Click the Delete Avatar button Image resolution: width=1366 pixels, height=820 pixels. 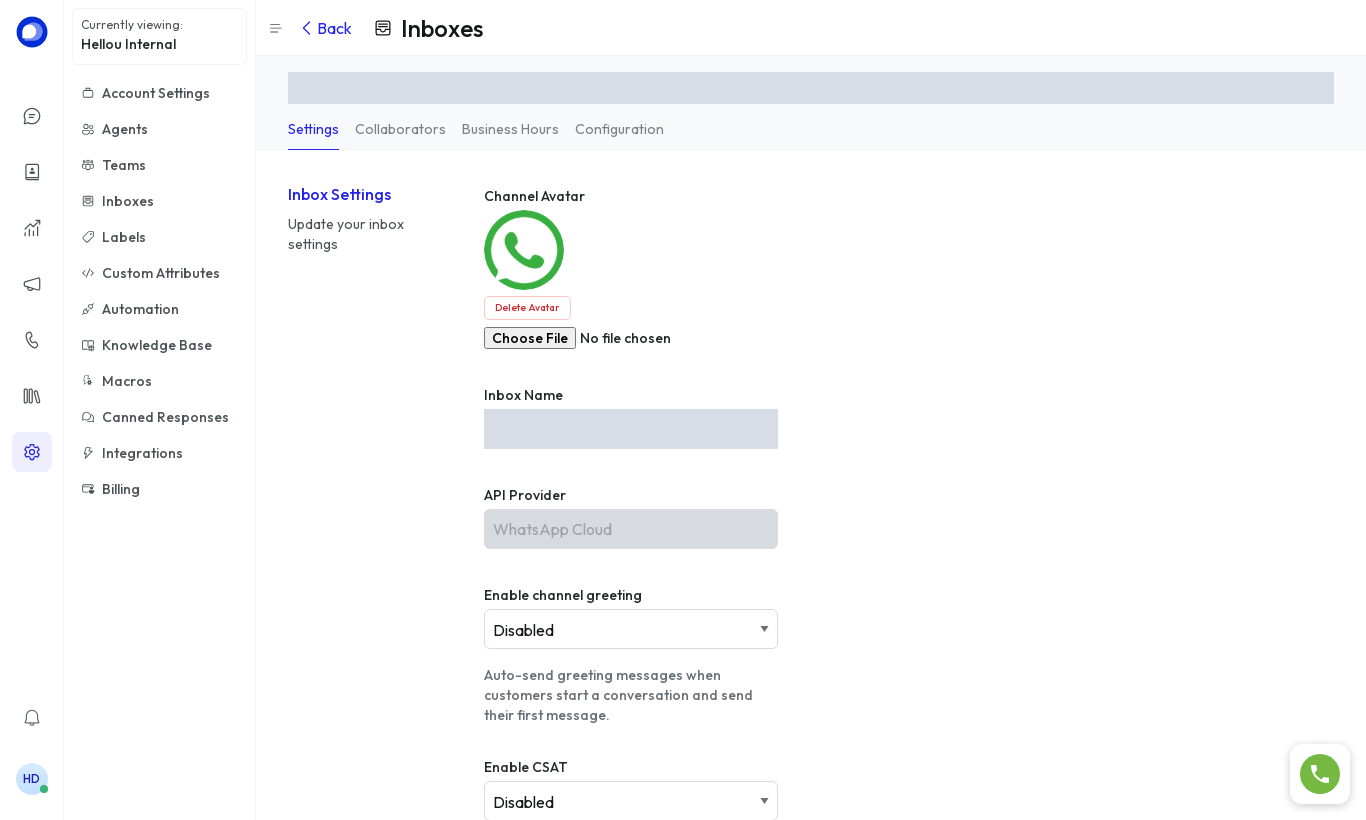(x=527, y=308)
